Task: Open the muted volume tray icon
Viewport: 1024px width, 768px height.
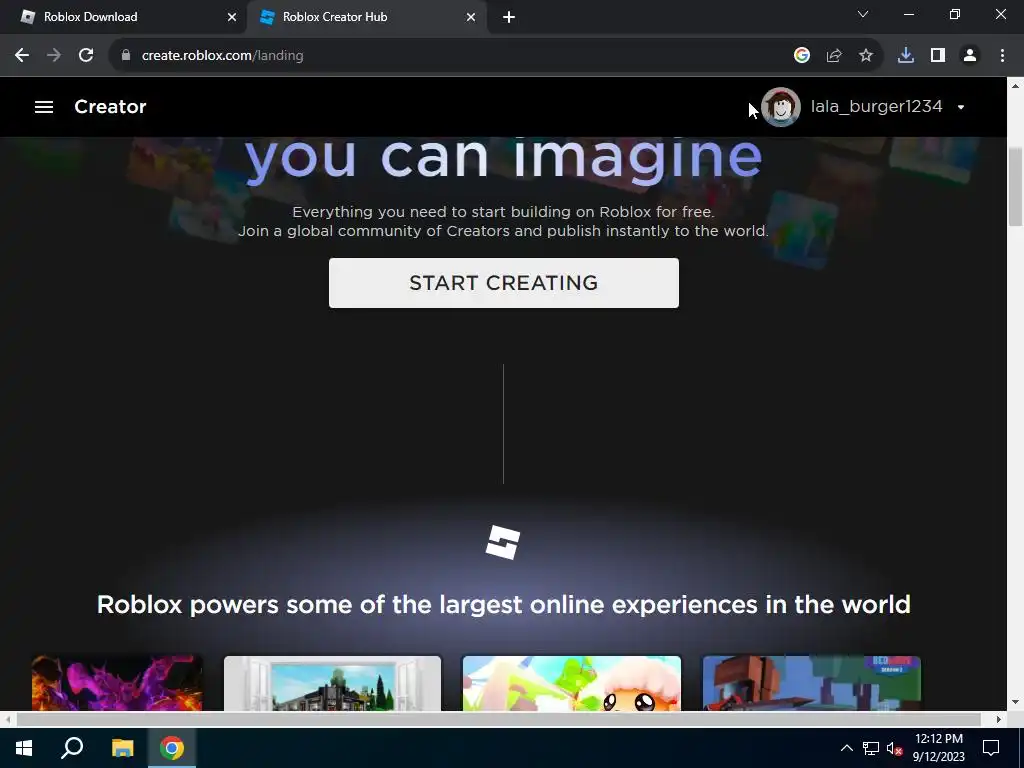Action: (x=894, y=748)
